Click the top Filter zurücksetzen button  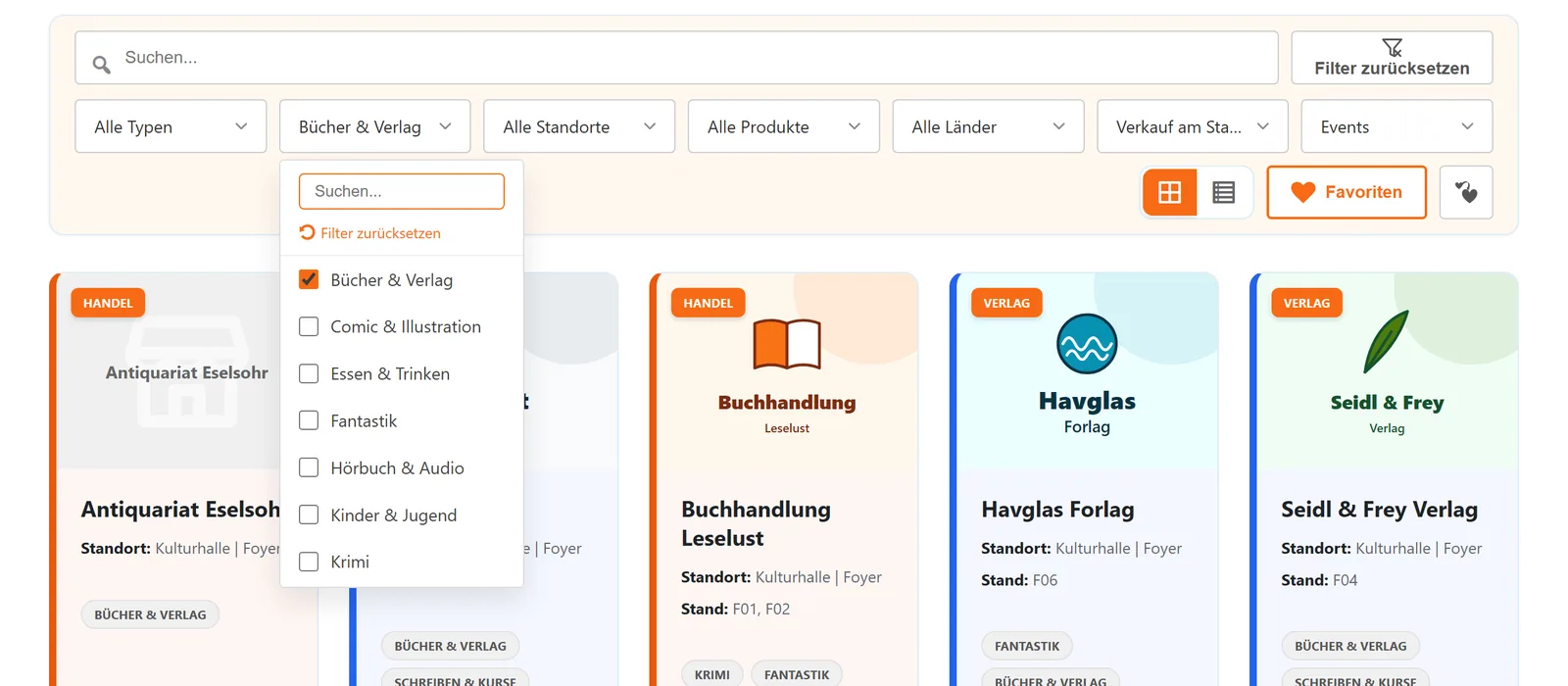(1392, 58)
